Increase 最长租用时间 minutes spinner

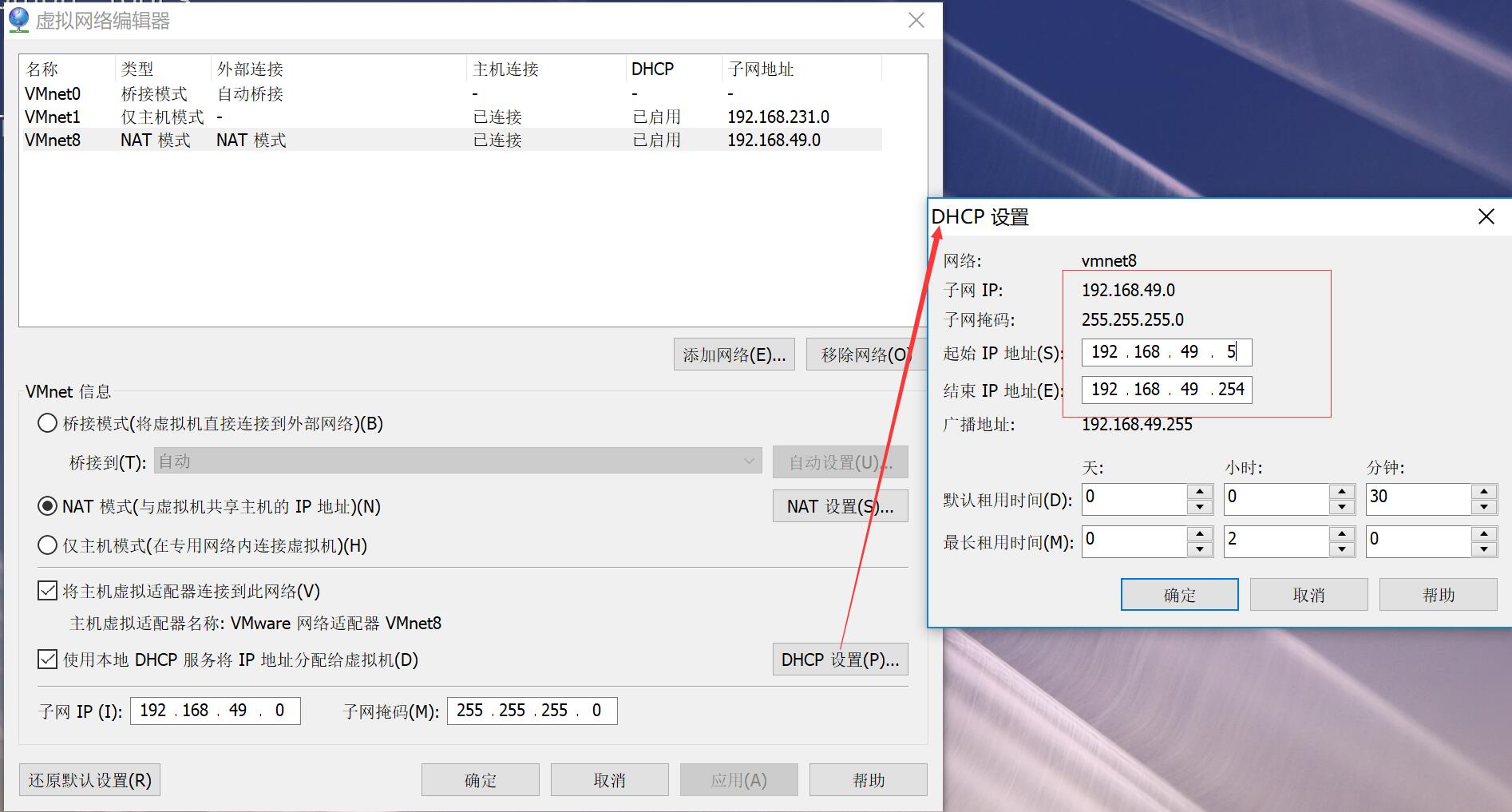pyautogui.click(x=1484, y=534)
